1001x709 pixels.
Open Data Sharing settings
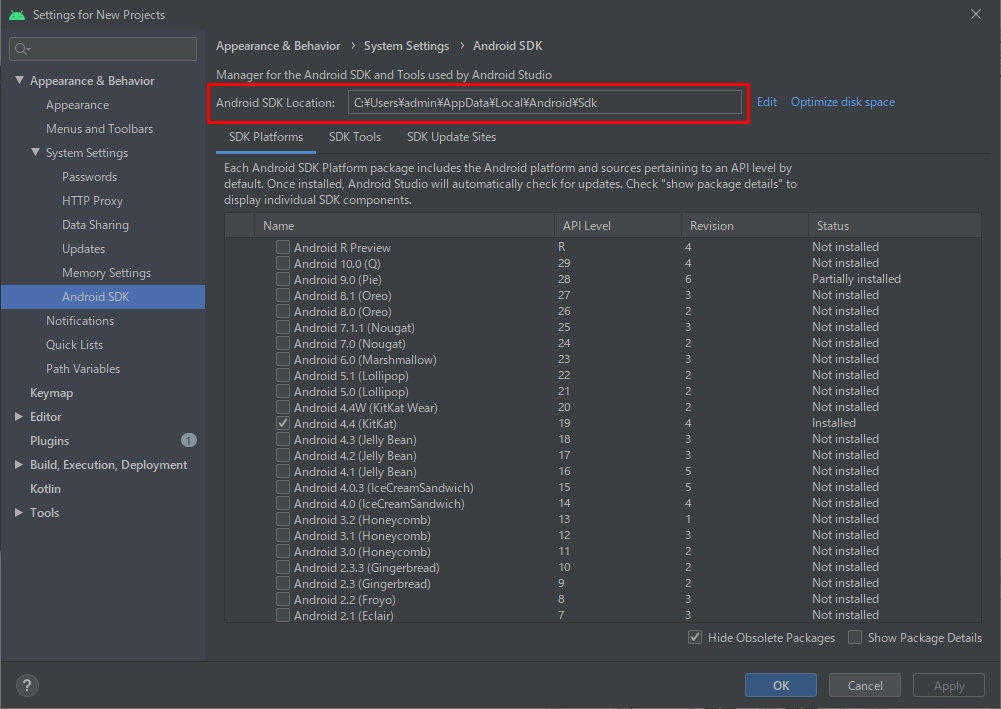(95, 225)
